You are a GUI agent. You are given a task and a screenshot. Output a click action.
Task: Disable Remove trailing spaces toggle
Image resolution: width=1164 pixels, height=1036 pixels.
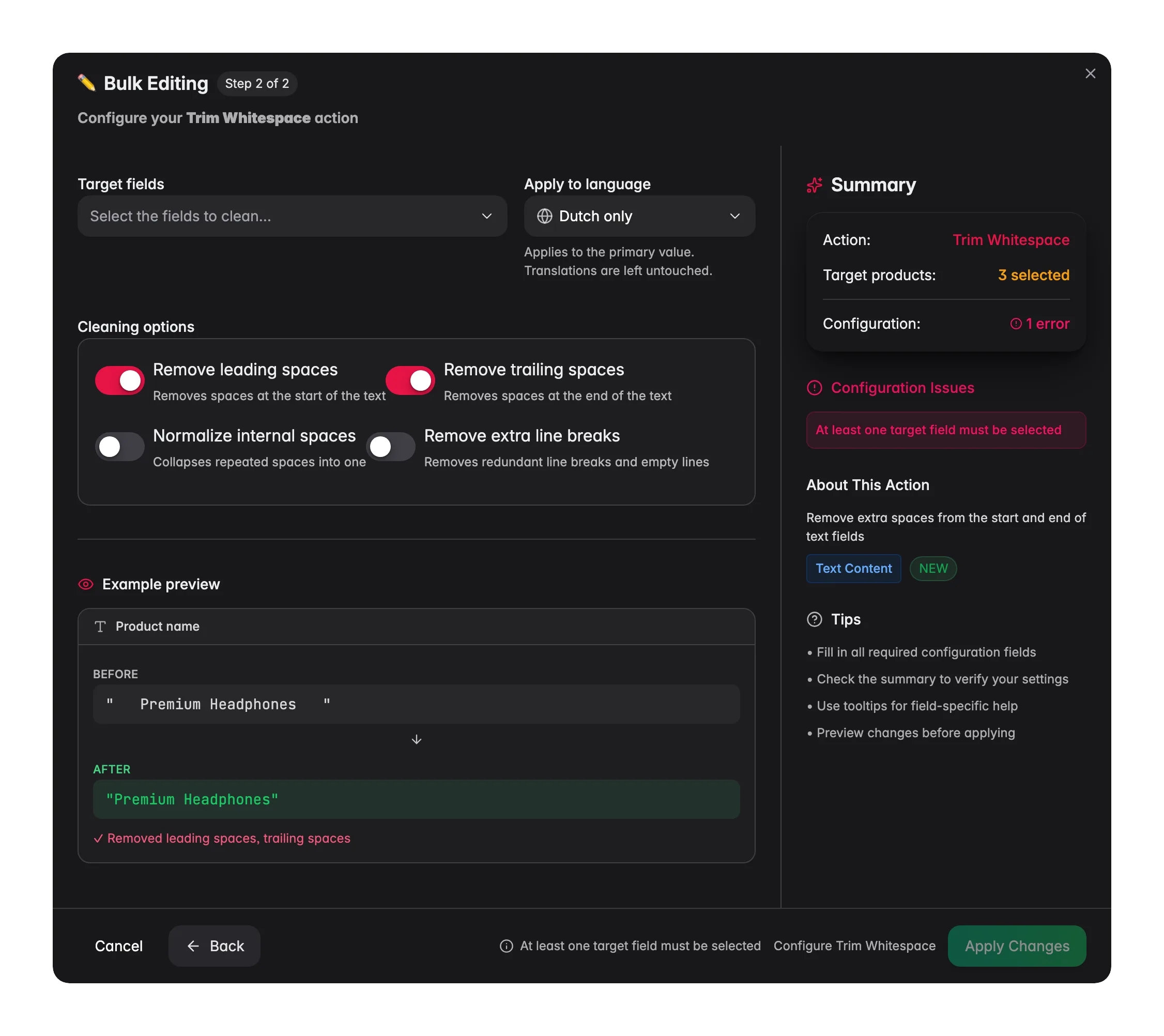pos(410,380)
